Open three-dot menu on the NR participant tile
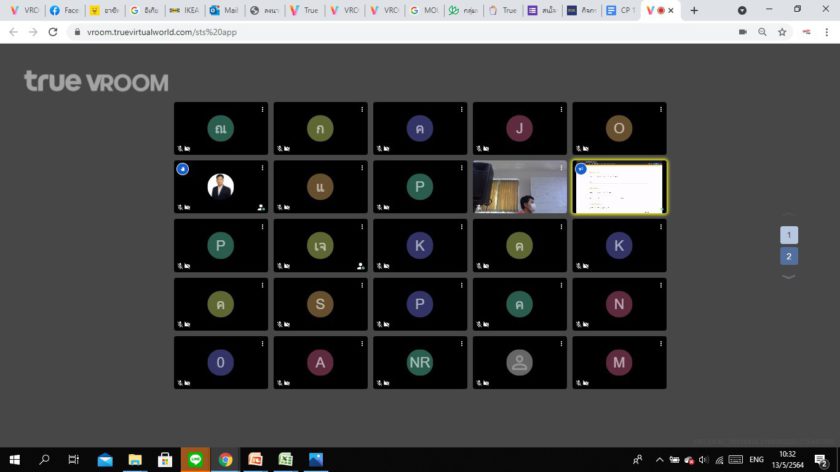The height and width of the screenshot is (472, 840). tap(462, 343)
